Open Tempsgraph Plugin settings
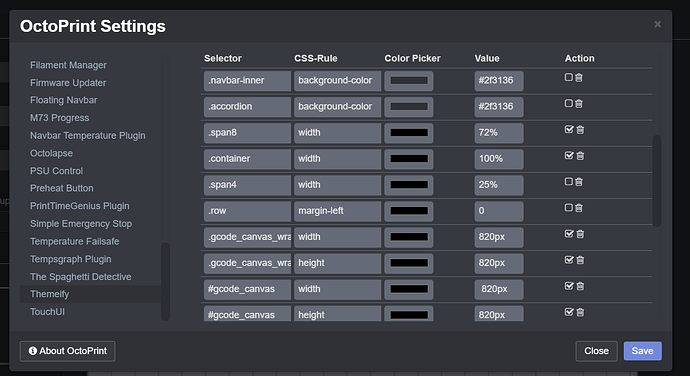The width and height of the screenshot is (690, 376). point(70,259)
